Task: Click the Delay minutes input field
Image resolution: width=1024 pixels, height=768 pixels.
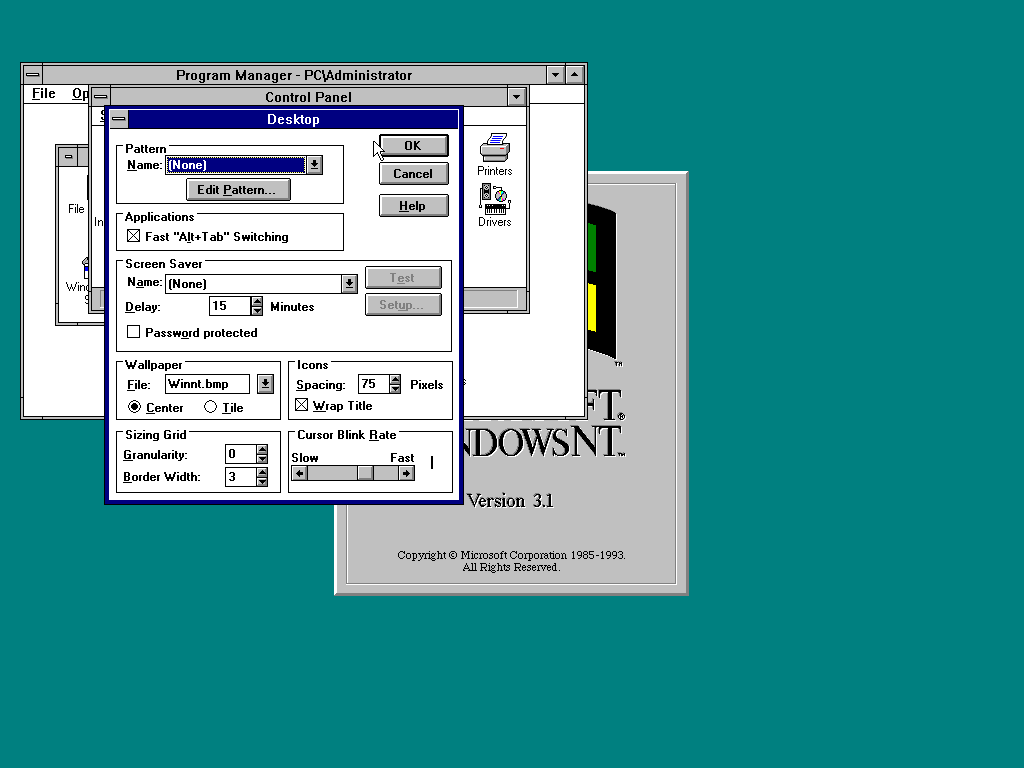Action: coord(230,306)
